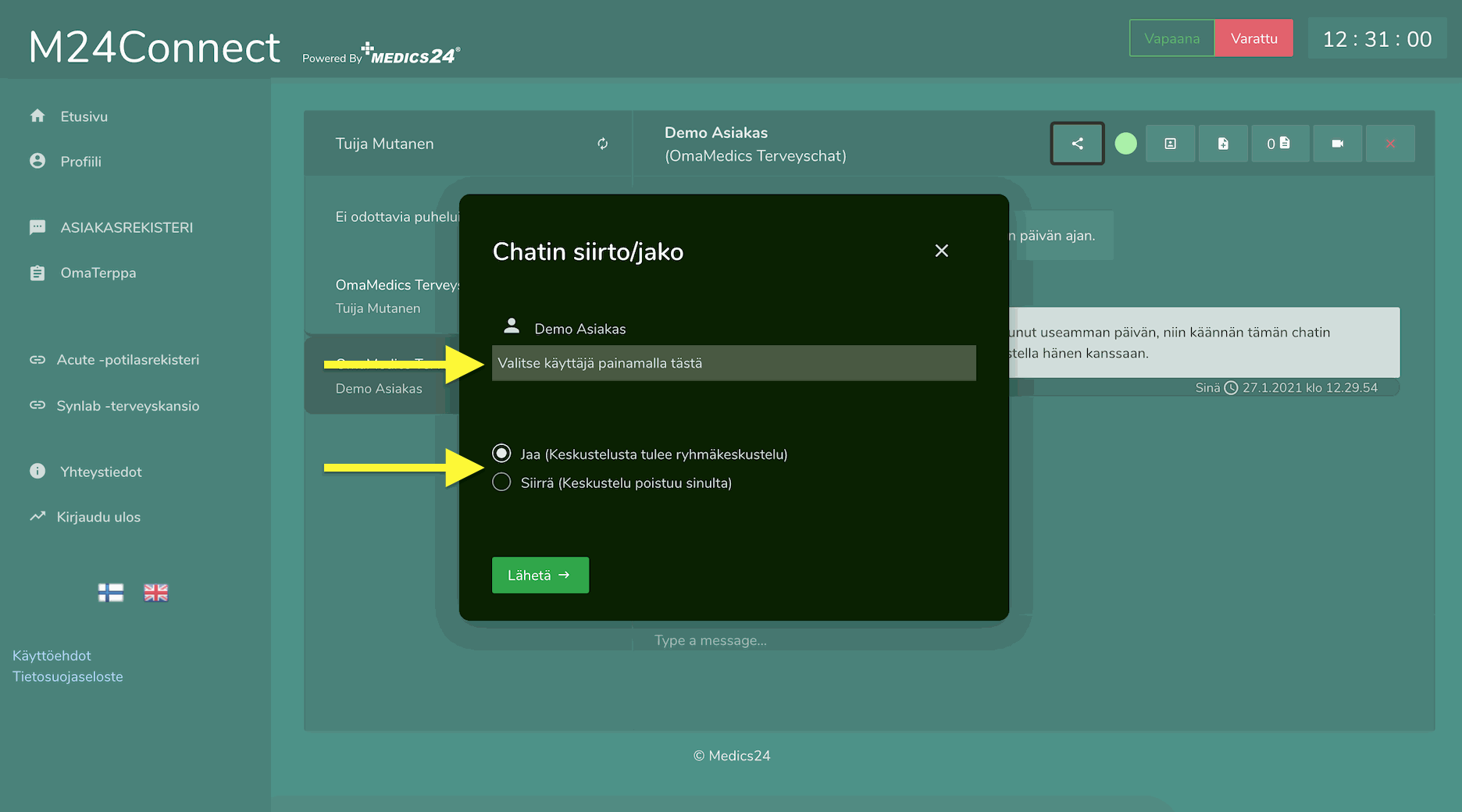Open Acute -potilasrekisteri link
Viewport: 1462px width, 812px height.
128,360
